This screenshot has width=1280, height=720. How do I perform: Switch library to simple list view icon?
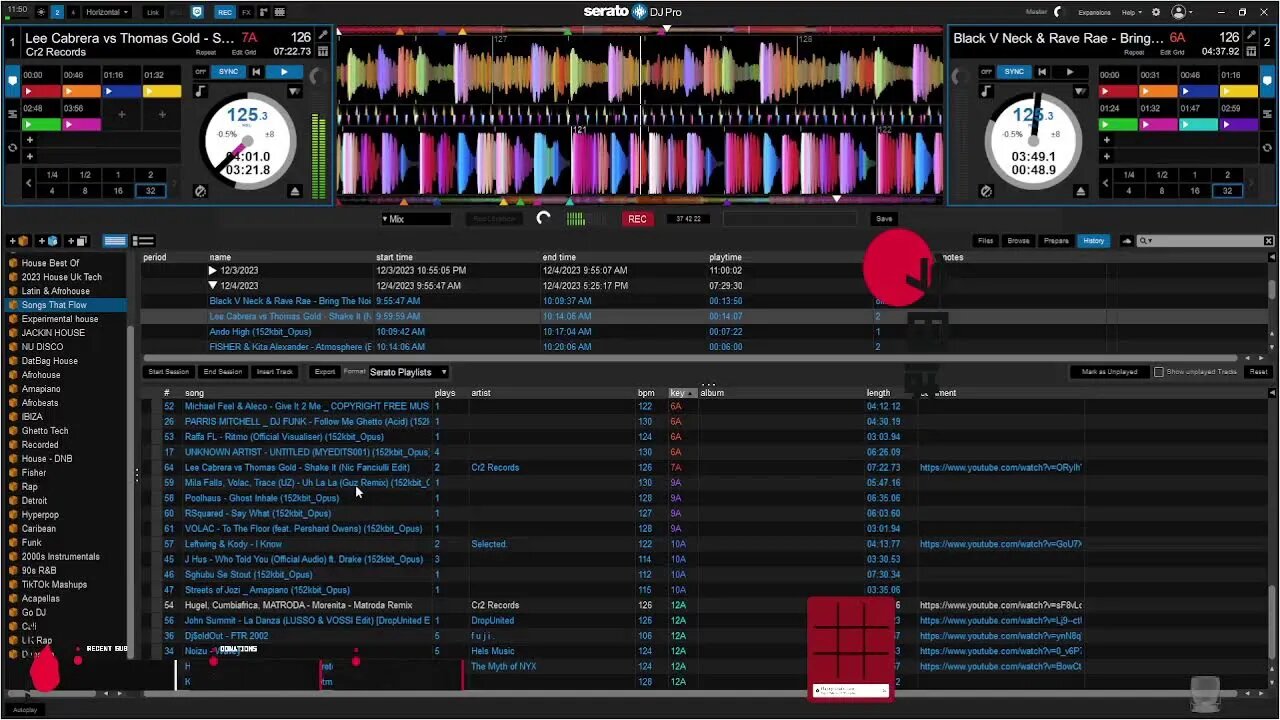pyautogui.click(x=115, y=241)
